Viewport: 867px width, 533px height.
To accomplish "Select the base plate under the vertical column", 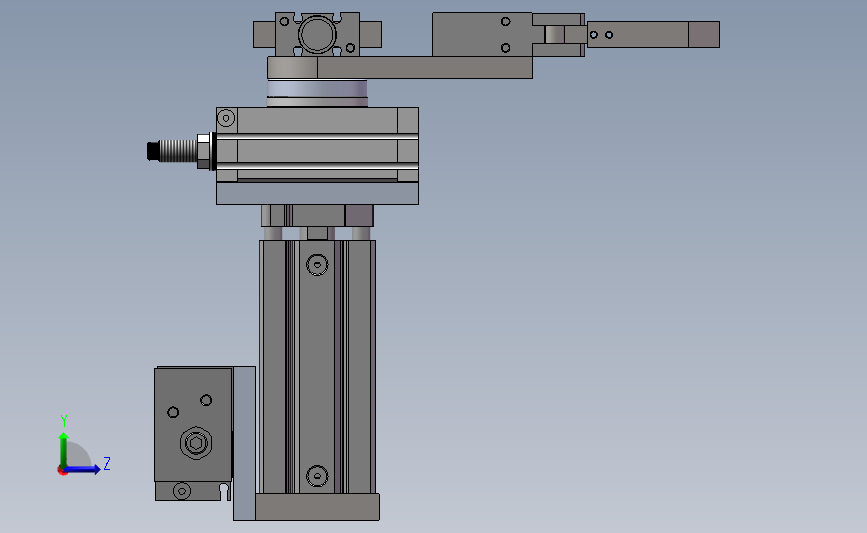I will click(317, 507).
